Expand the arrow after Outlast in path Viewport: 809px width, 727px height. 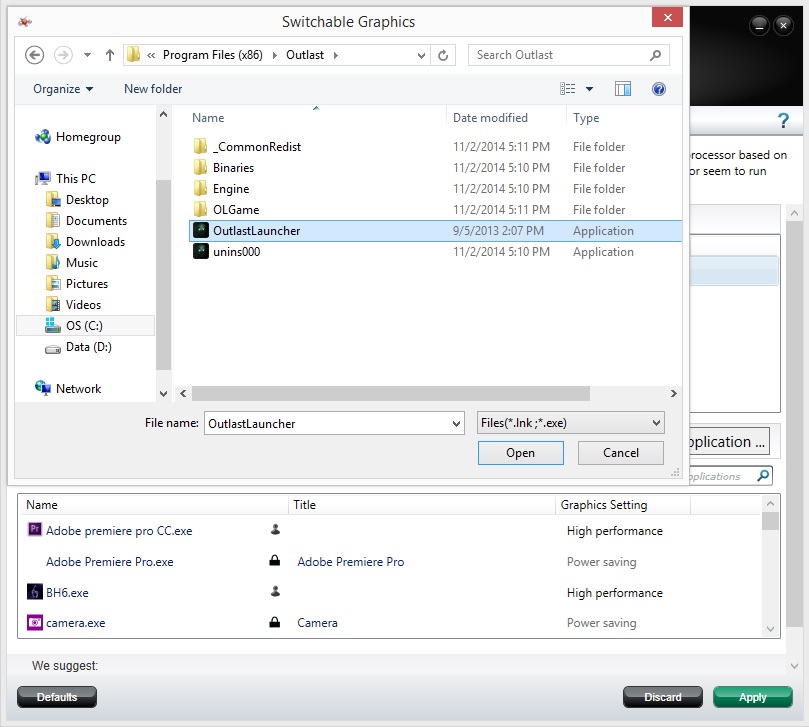[336, 55]
